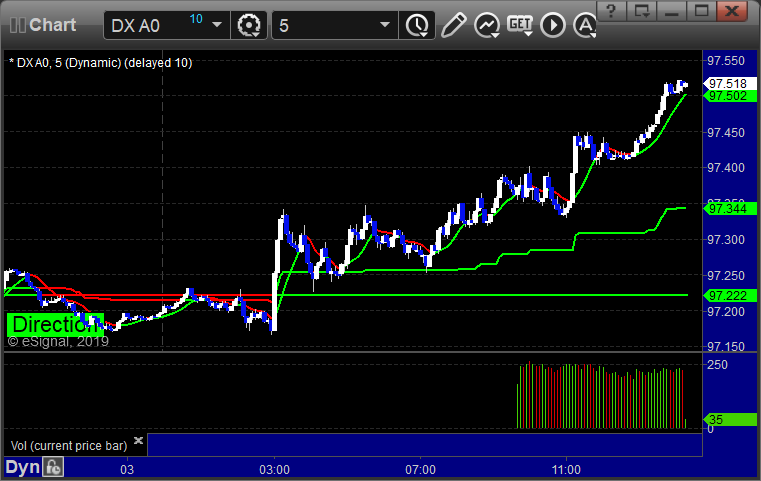
Task: Open the time template clock icon
Action: click(417, 25)
